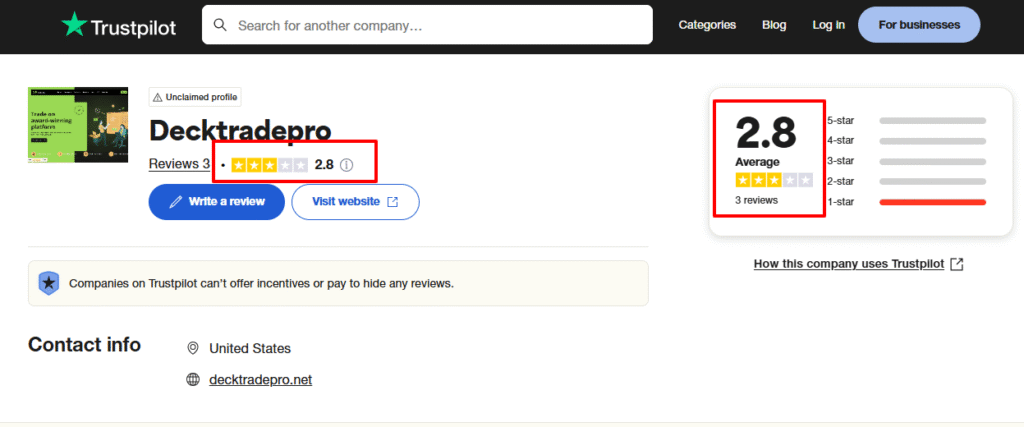Click the Decktradepro website thumbnail

78,125
